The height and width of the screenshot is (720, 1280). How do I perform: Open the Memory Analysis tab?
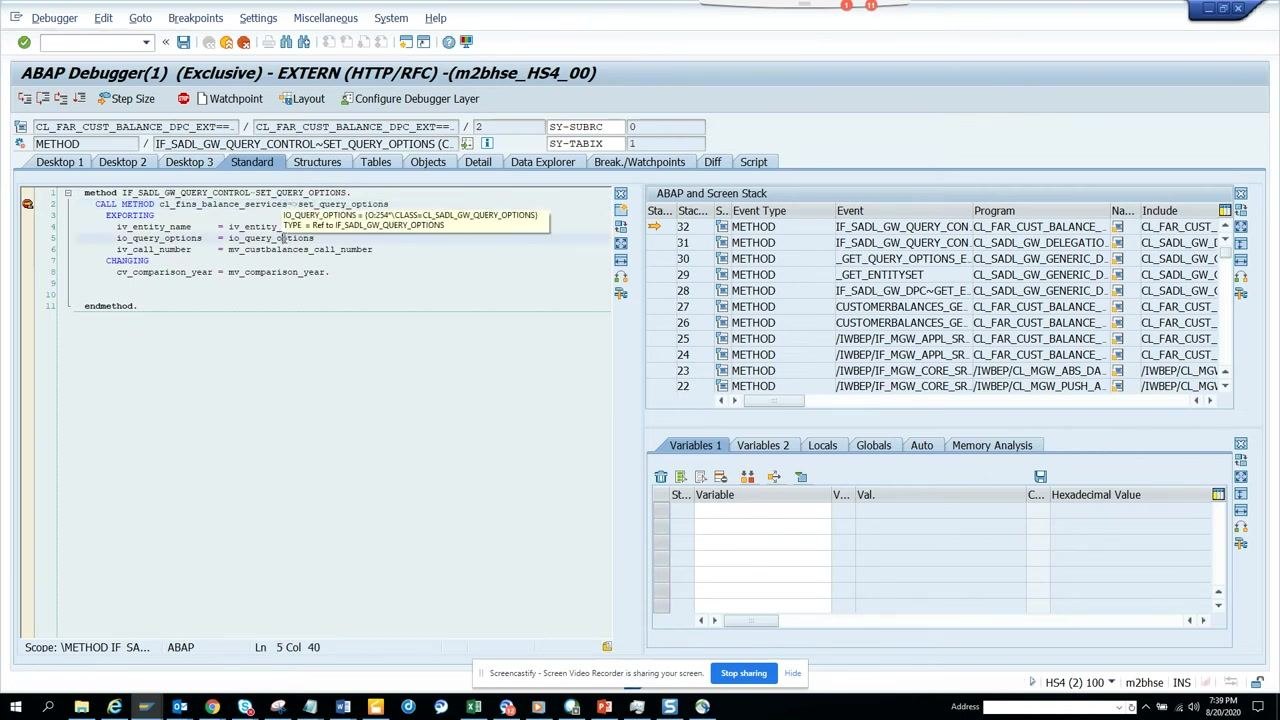tap(992, 446)
